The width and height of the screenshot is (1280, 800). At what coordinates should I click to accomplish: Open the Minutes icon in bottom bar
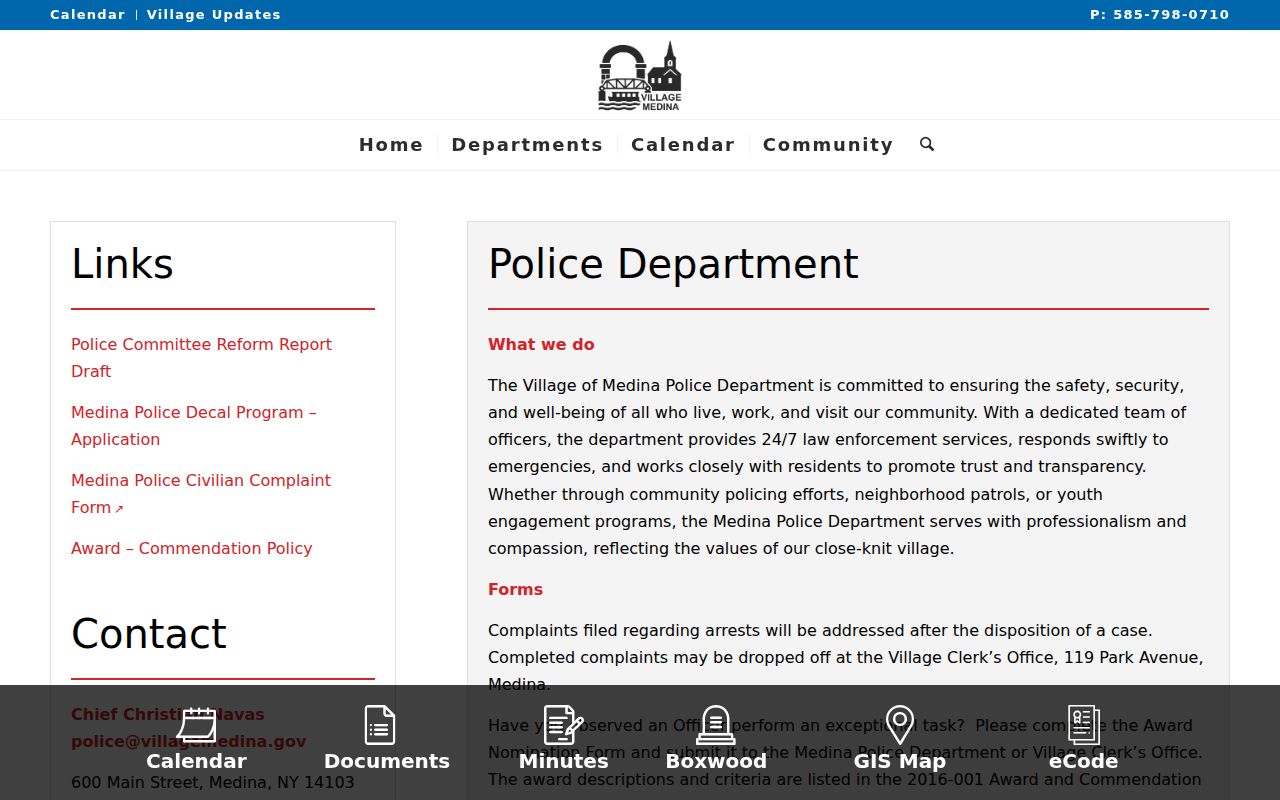coord(564,725)
